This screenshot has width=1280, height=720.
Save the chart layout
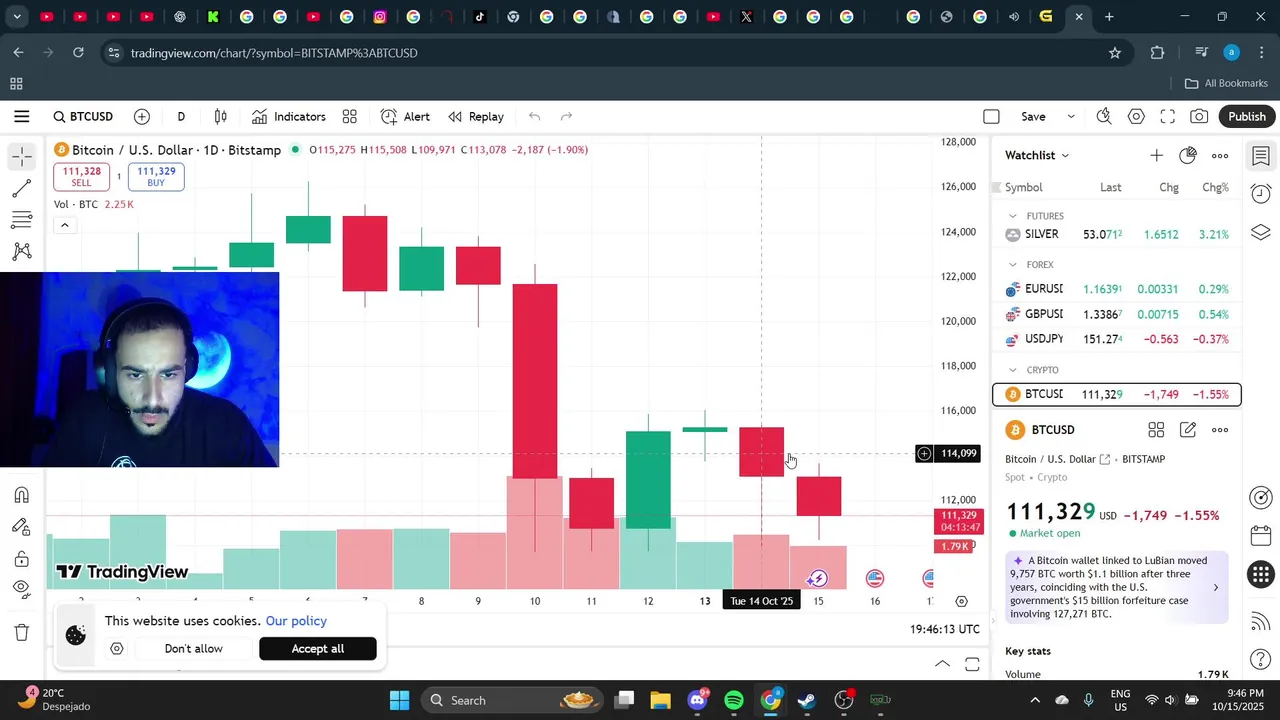point(1033,117)
